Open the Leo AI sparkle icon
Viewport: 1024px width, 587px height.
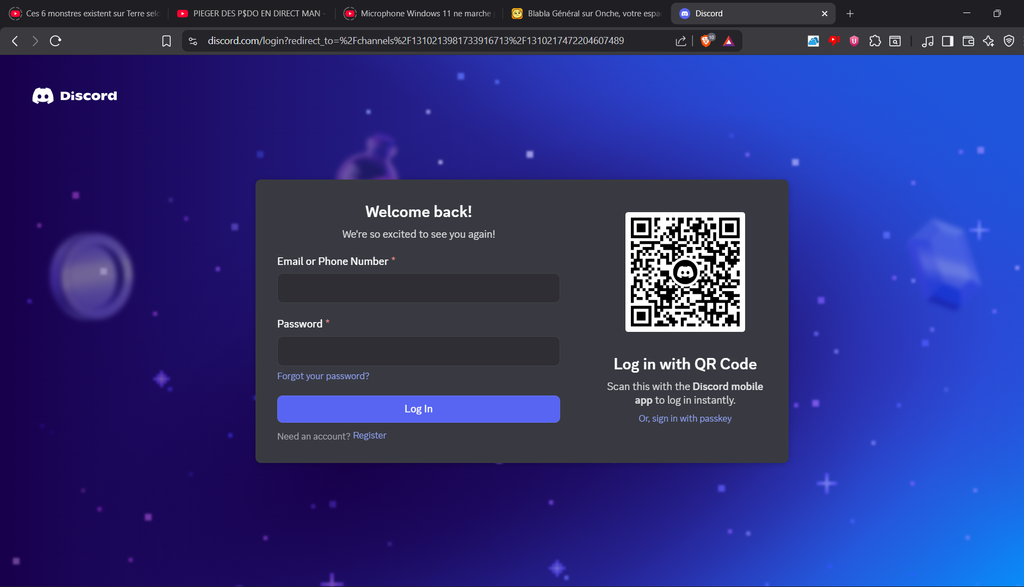[x=988, y=41]
